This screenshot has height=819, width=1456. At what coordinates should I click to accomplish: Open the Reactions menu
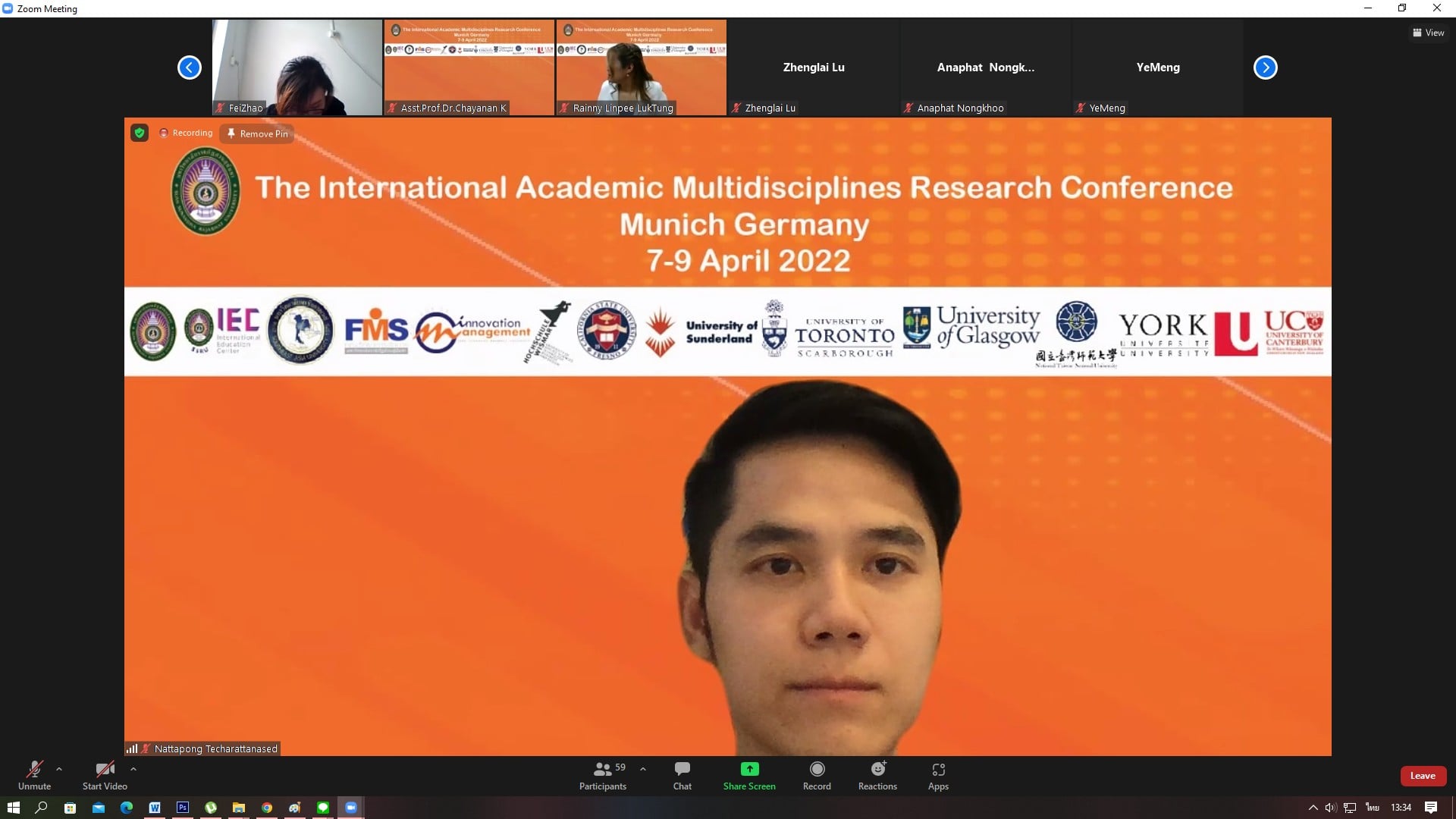[877, 775]
